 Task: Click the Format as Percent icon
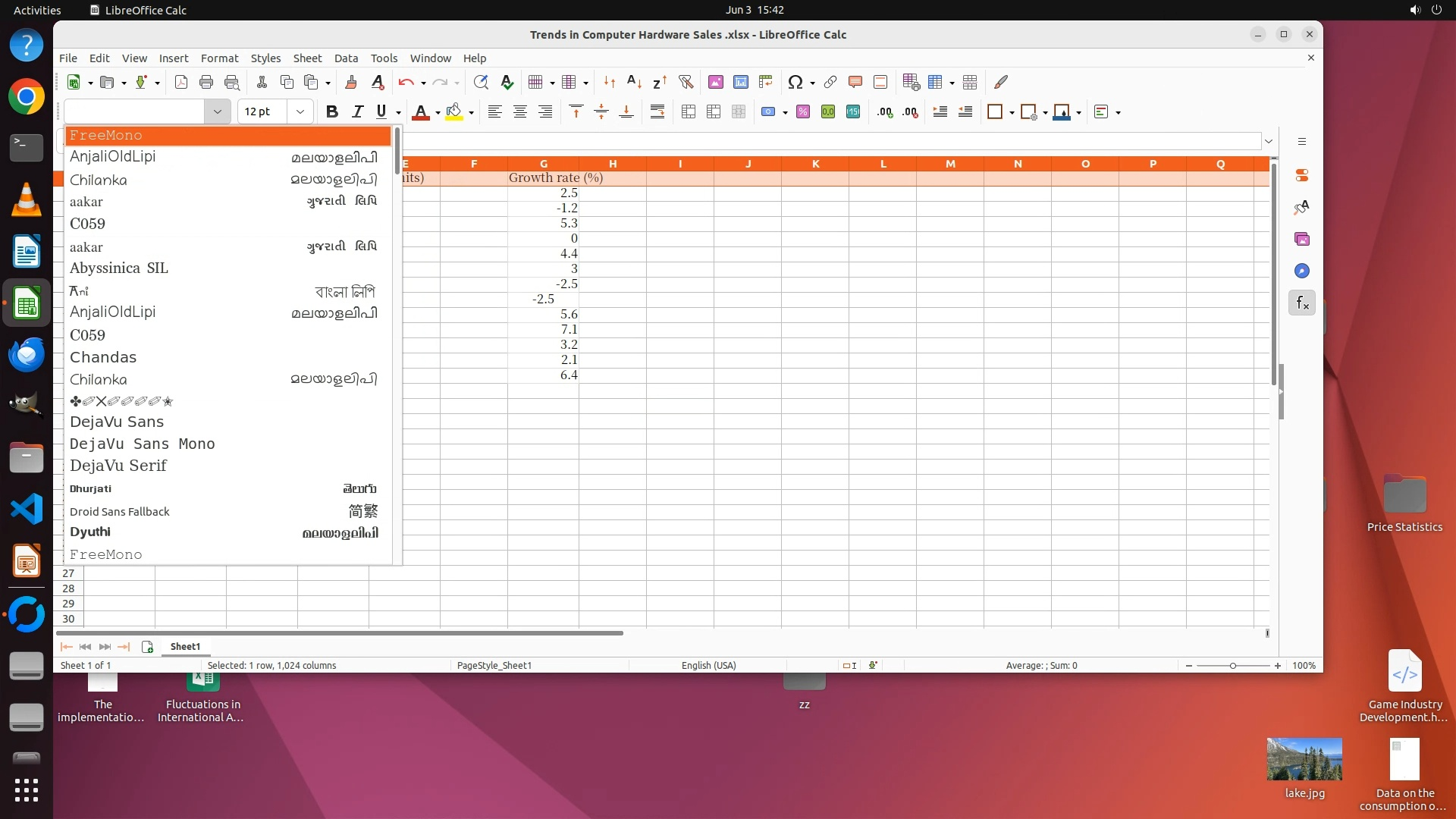(803, 112)
